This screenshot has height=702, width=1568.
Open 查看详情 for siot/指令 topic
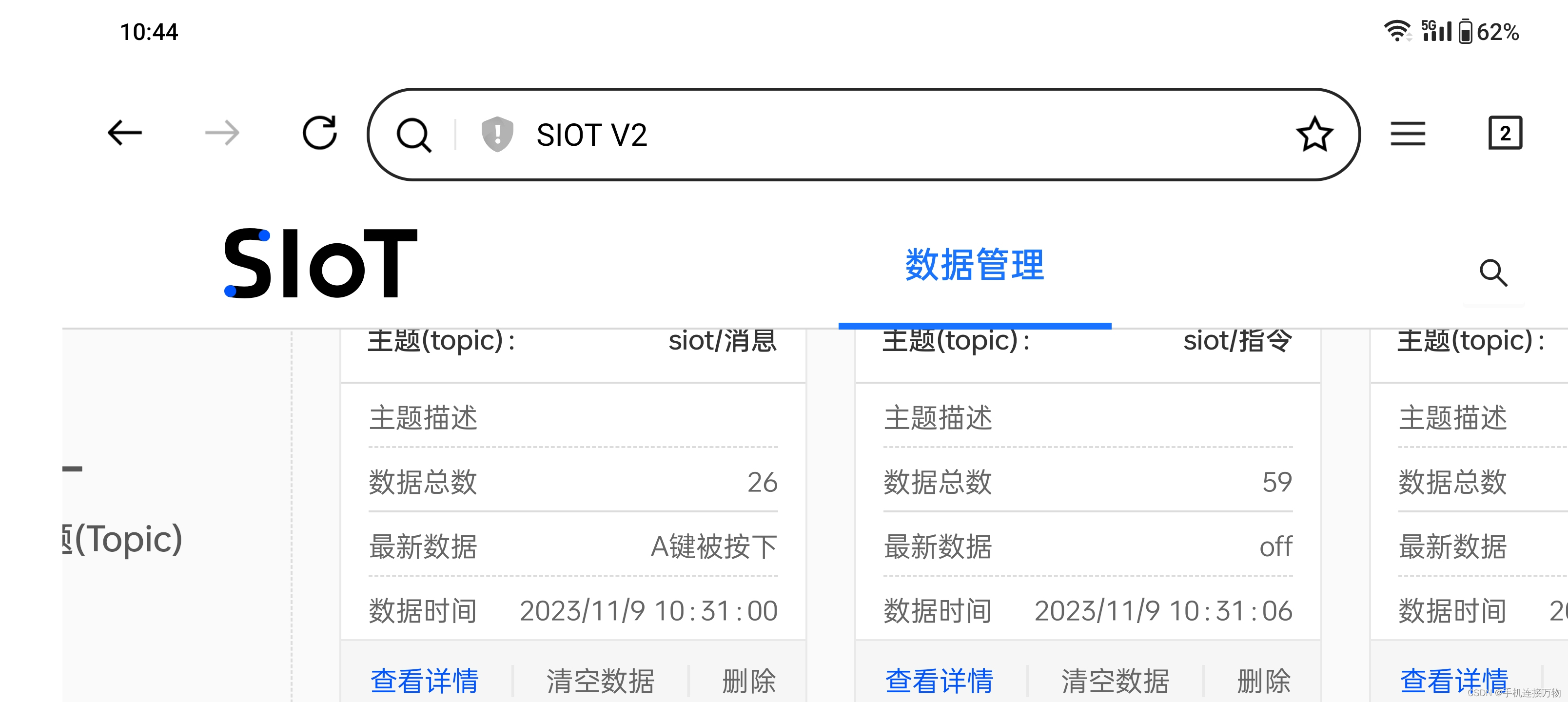pyautogui.click(x=940, y=682)
